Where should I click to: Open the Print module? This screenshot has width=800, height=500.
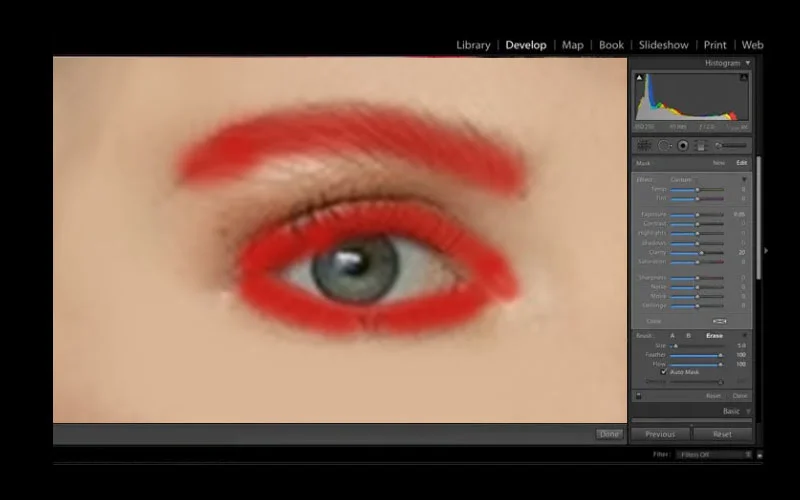tap(715, 45)
